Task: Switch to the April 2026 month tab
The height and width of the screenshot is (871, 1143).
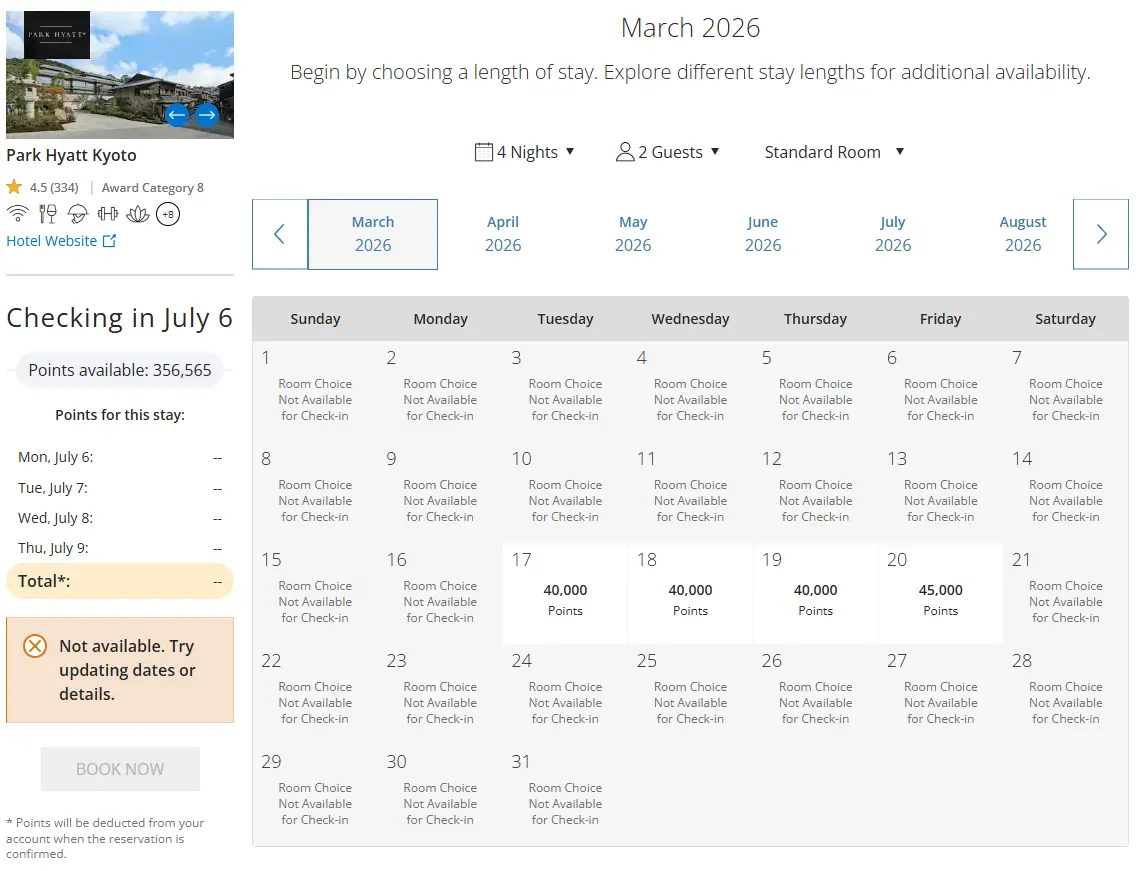Action: point(503,234)
